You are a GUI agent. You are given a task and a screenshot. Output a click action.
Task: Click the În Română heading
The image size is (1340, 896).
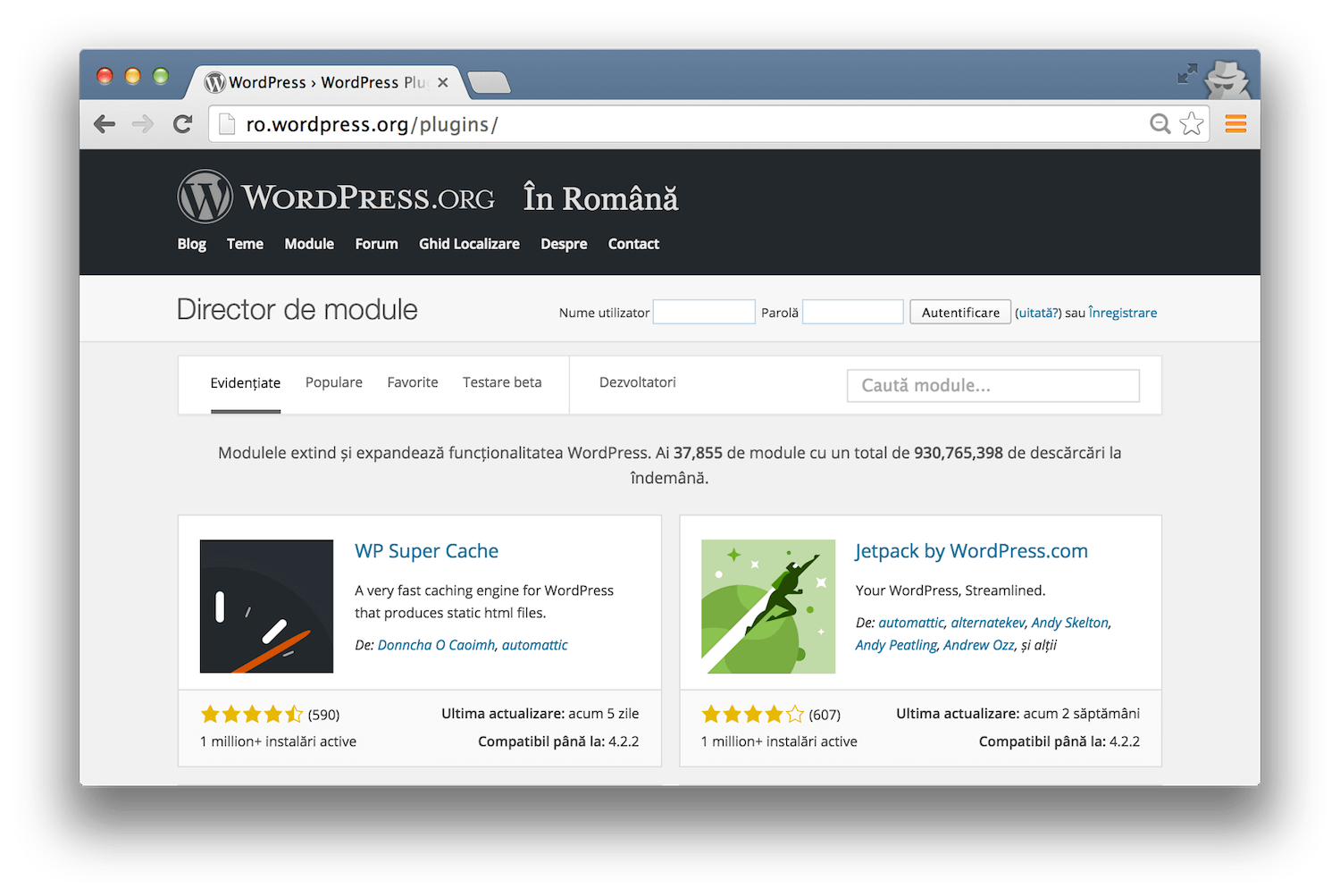coord(600,197)
